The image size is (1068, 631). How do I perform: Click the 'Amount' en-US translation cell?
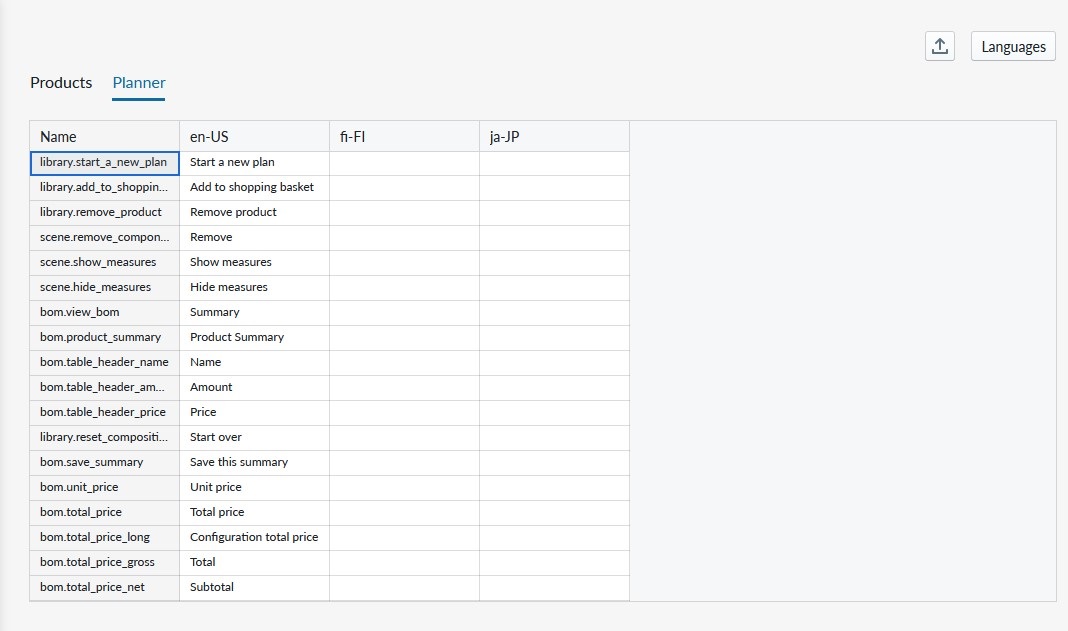pyautogui.click(x=255, y=388)
